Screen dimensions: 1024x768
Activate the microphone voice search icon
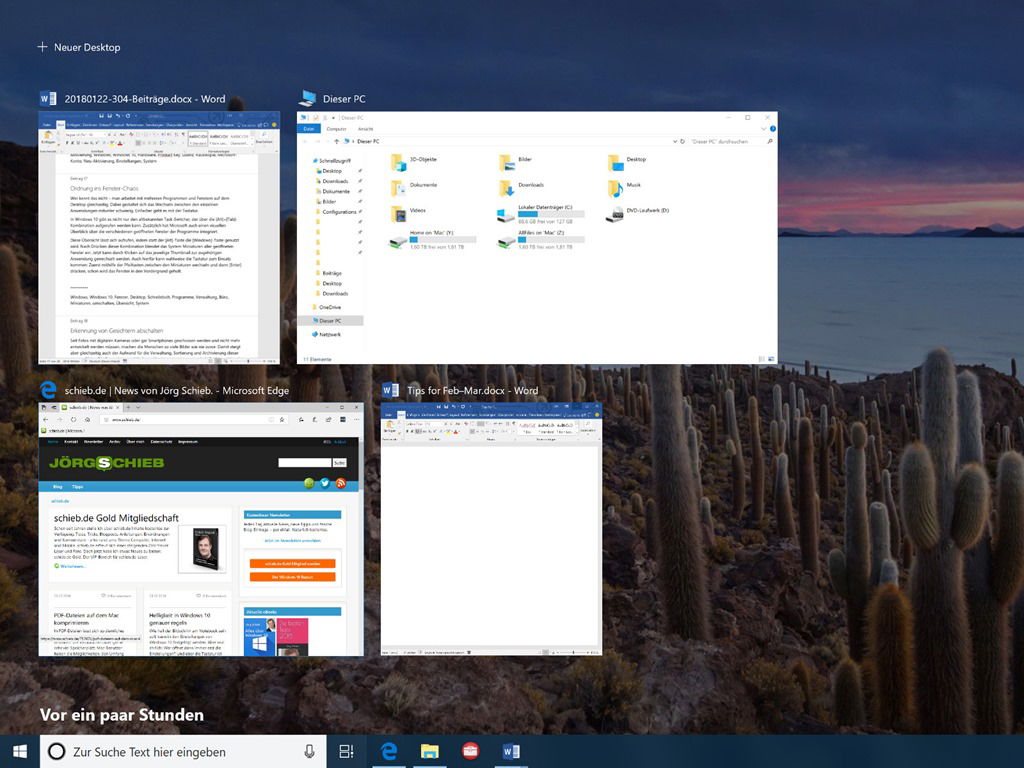click(309, 752)
